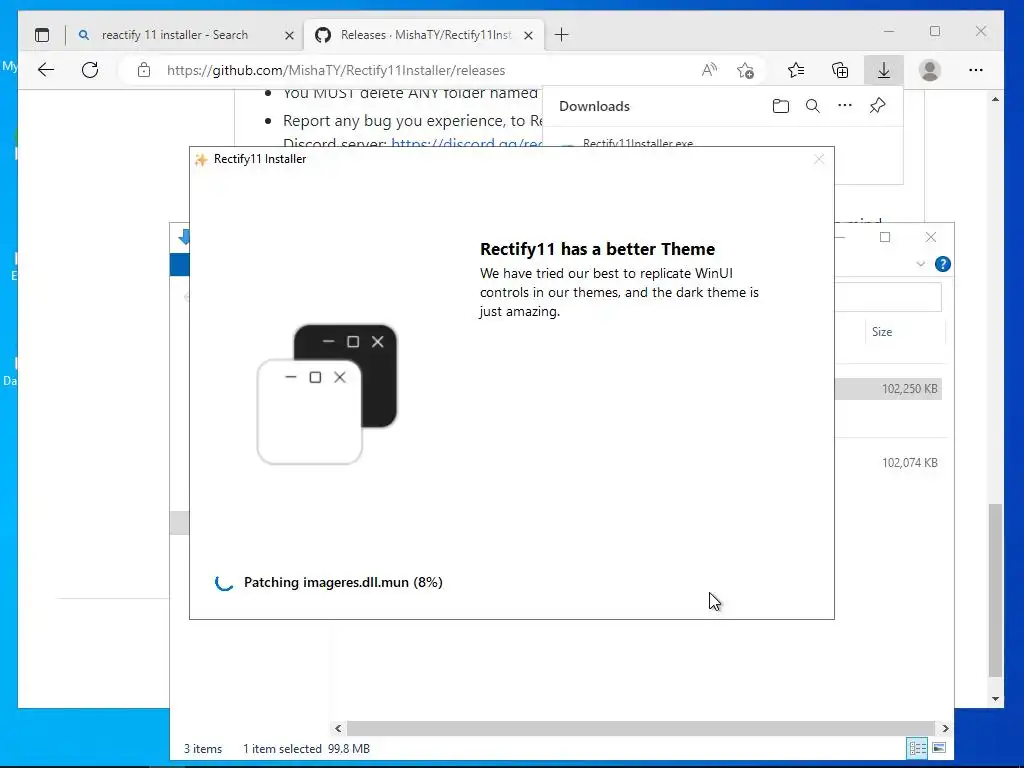Open a new browser tab
The image size is (1024, 768).
coord(562,35)
